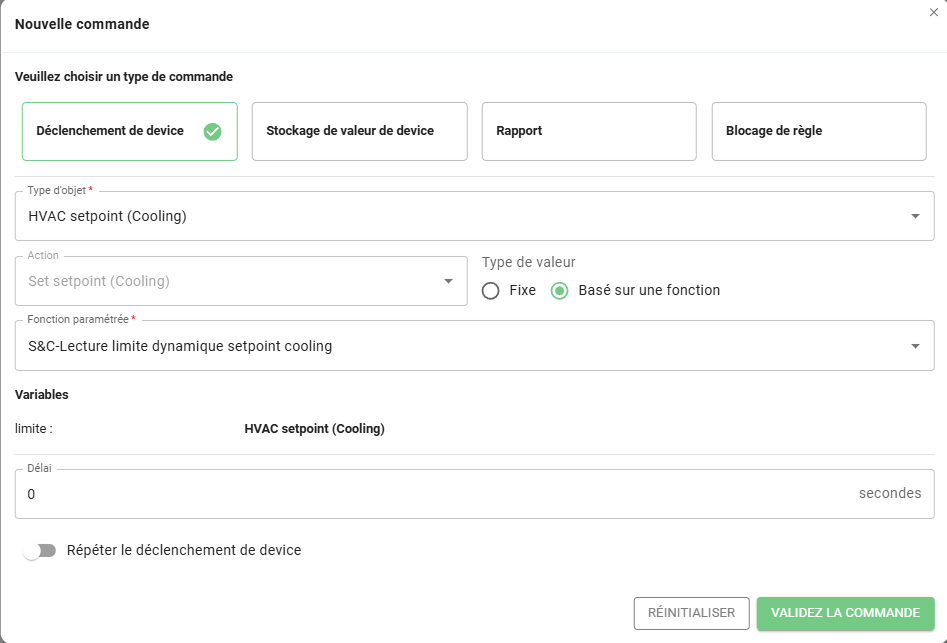The width and height of the screenshot is (947, 643).
Task: Click the green checkmark on Déclenchement de device
Action: tap(212, 131)
